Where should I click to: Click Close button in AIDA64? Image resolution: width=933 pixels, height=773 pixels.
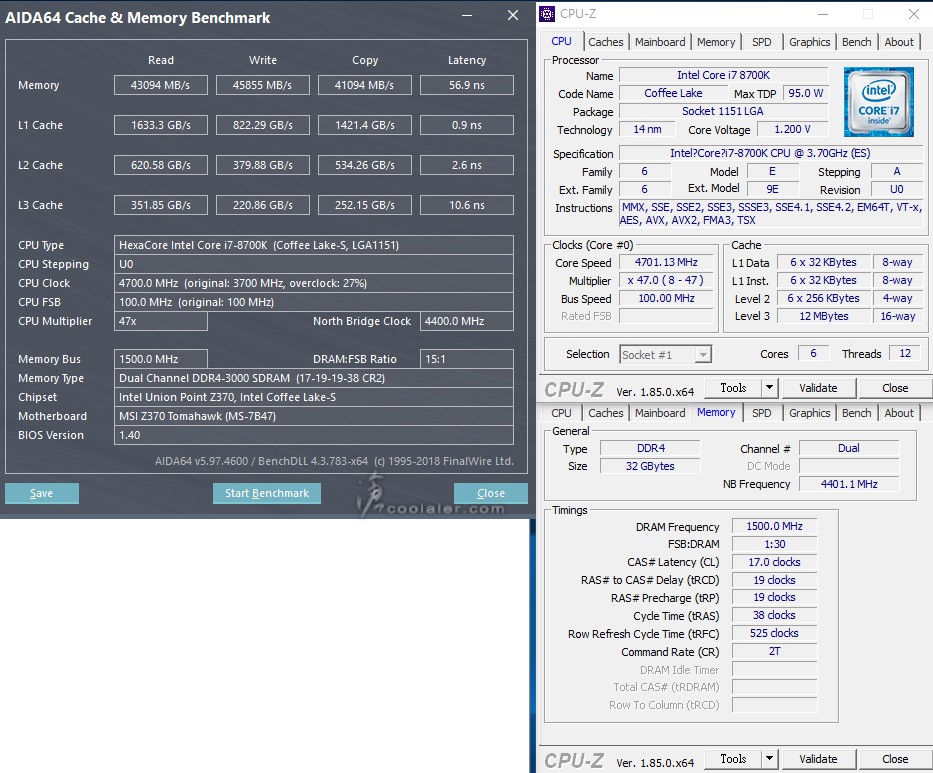pos(491,493)
